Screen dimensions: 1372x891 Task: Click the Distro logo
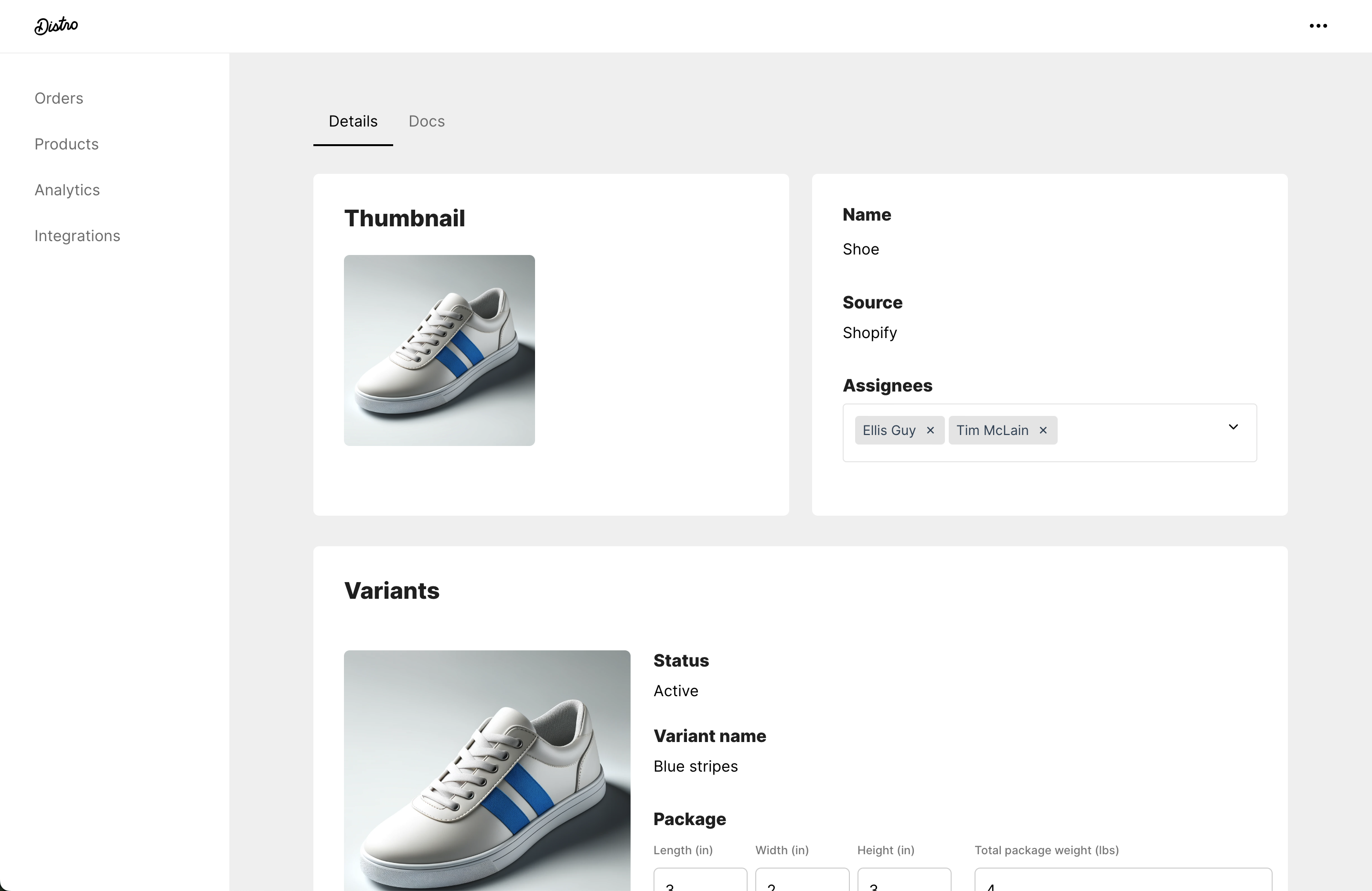[56, 25]
